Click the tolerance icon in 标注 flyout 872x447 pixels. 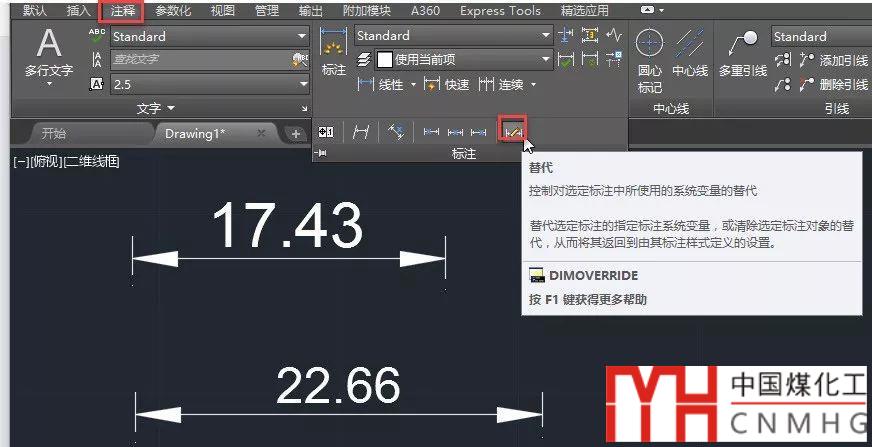(326, 132)
